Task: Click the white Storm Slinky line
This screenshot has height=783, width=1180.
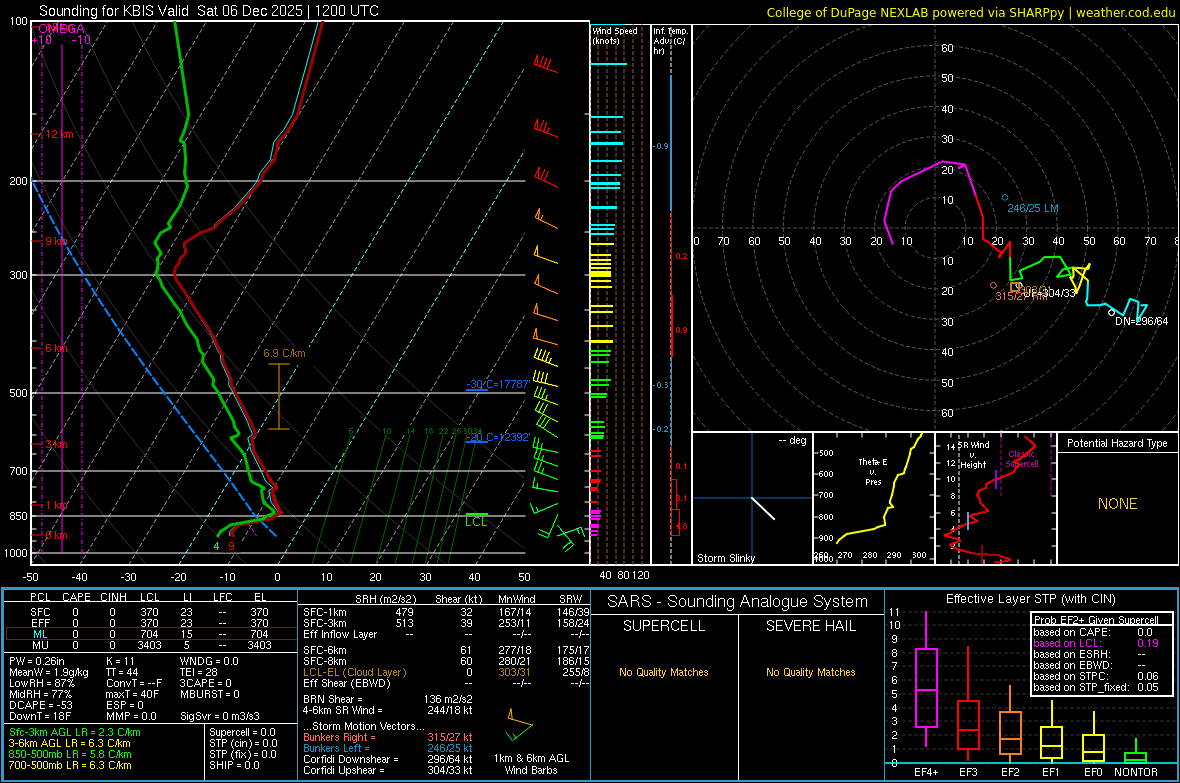Action: pyautogui.click(x=763, y=508)
